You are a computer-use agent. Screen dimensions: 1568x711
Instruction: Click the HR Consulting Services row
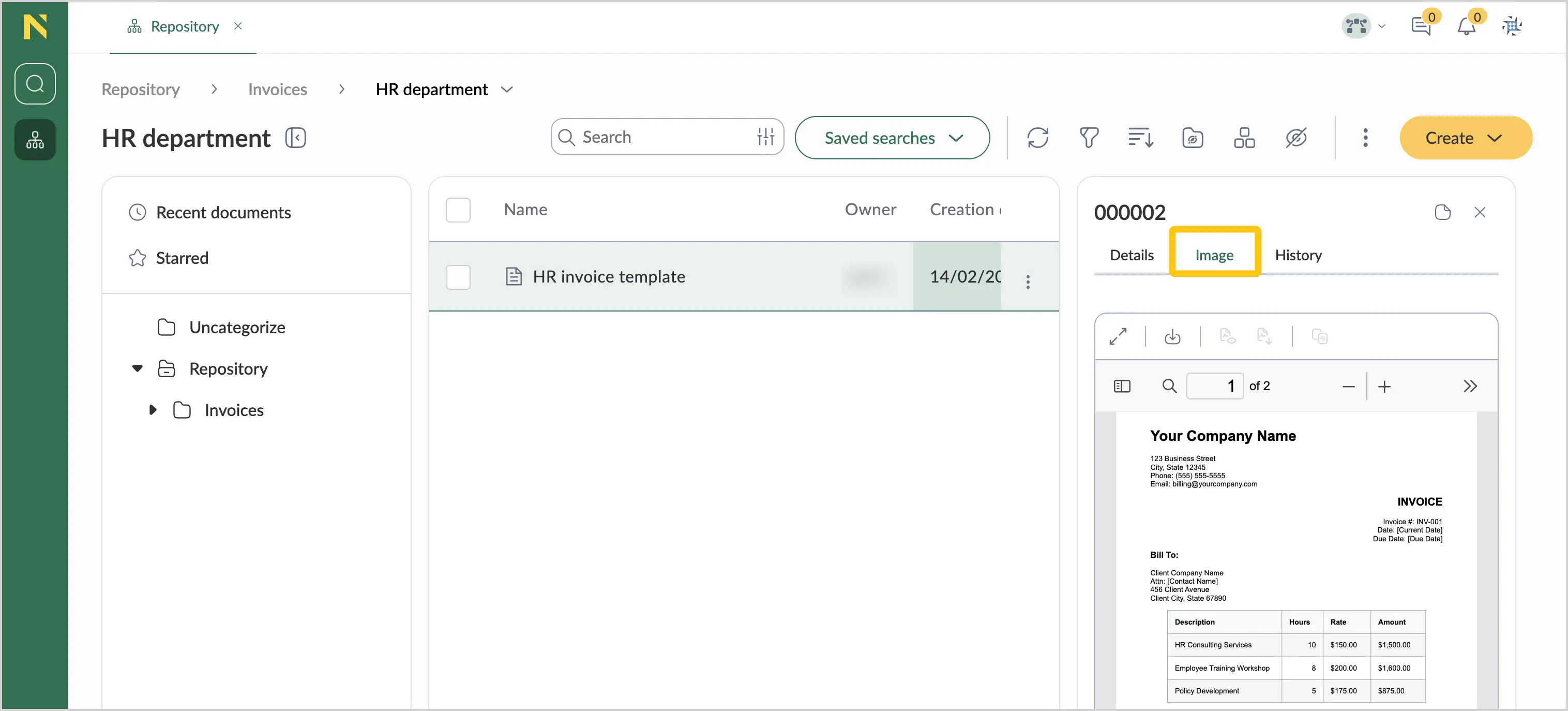[x=1296, y=645]
